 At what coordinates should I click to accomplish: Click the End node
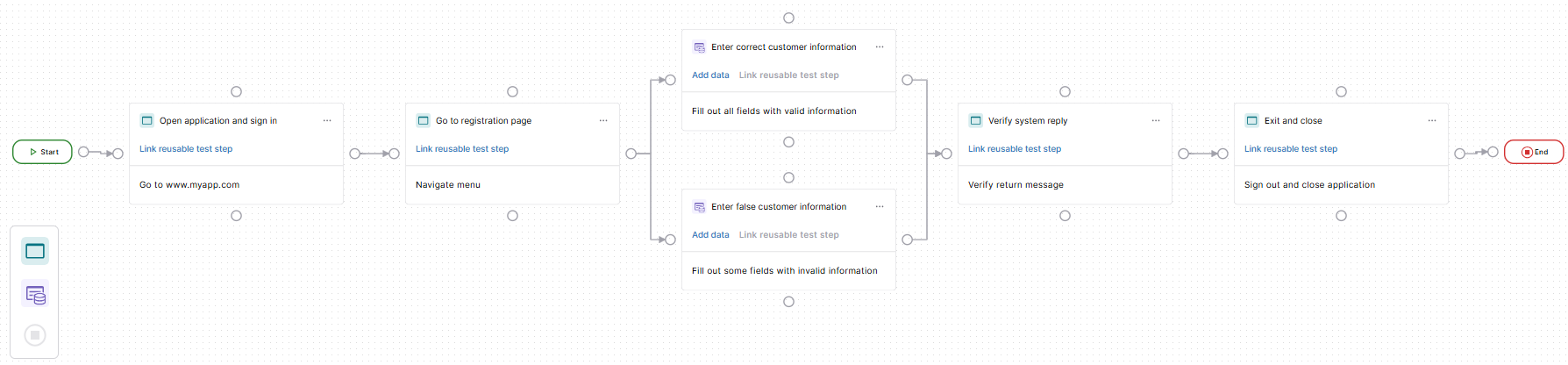1534,152
